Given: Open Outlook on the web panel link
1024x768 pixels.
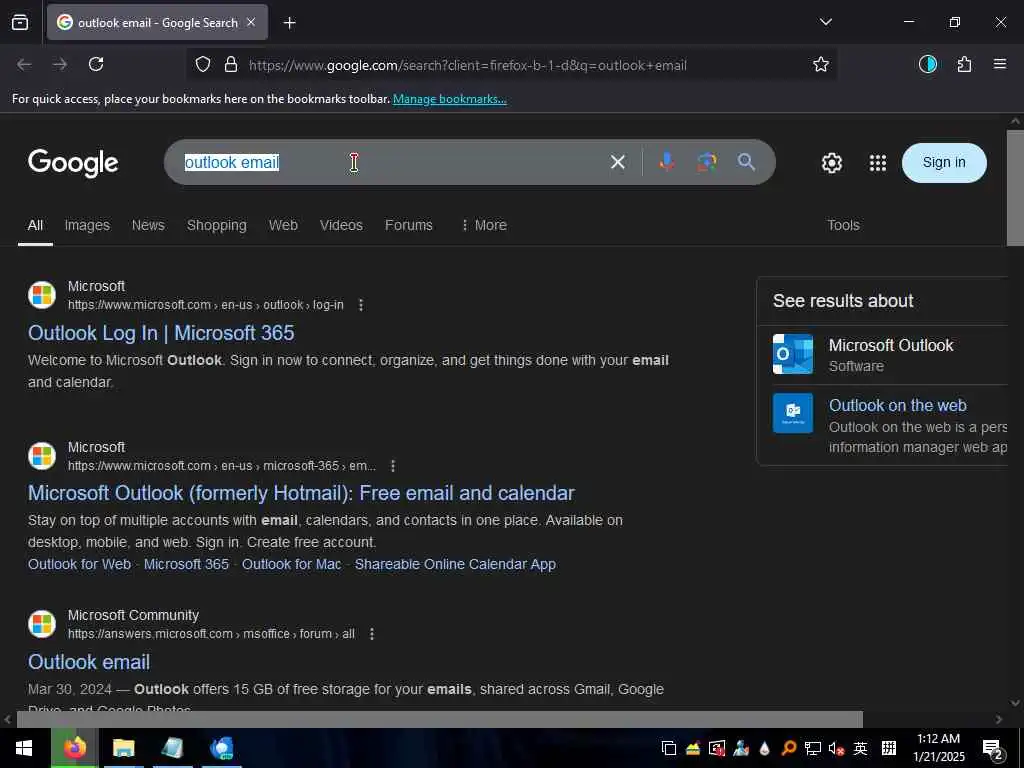Looking at the screenshot, I should pyautogui.click(x=897, y=406).
